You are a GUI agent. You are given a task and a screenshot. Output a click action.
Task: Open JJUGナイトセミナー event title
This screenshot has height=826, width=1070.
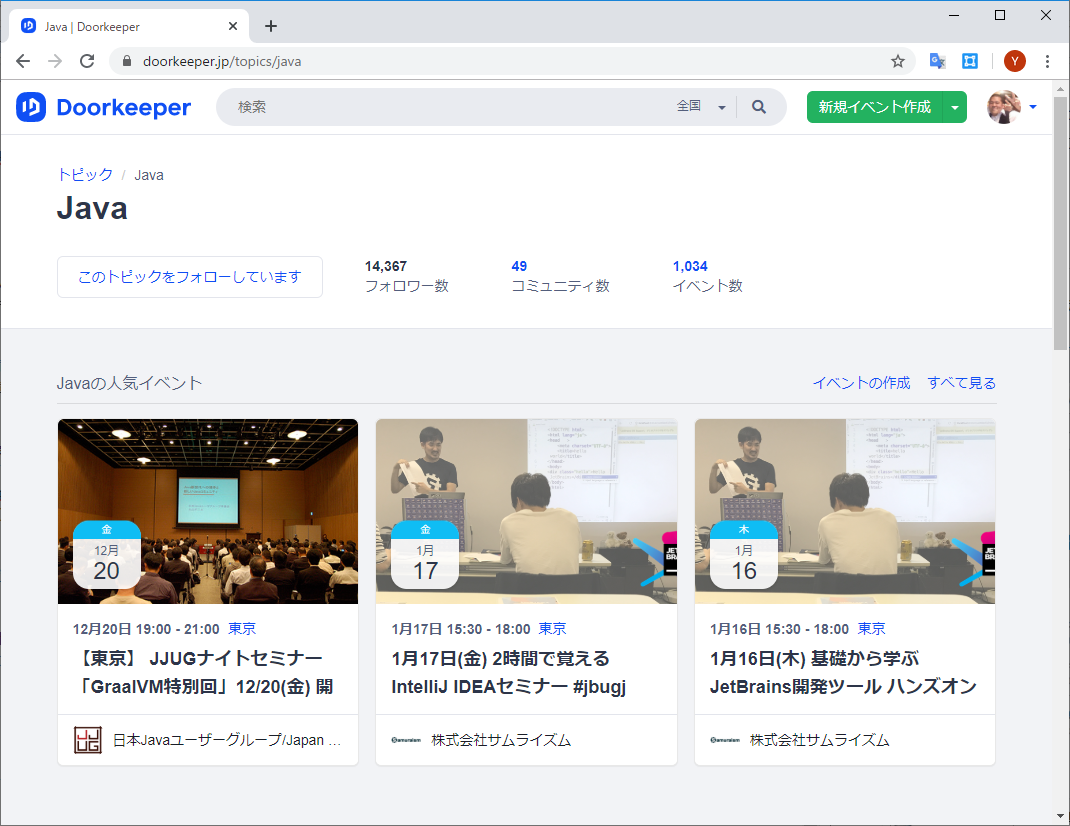pyautogui.click(x=205, y=672)
